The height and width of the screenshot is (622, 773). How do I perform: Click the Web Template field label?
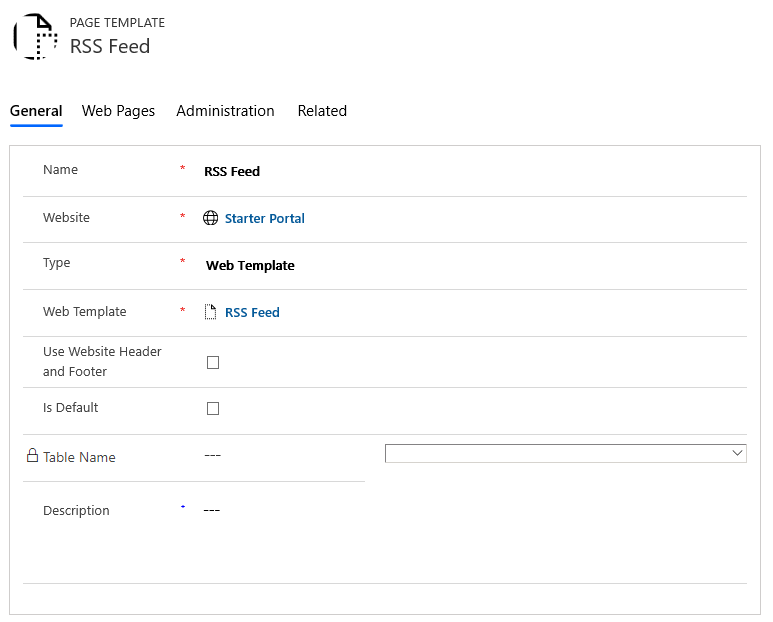coord(85,311)
